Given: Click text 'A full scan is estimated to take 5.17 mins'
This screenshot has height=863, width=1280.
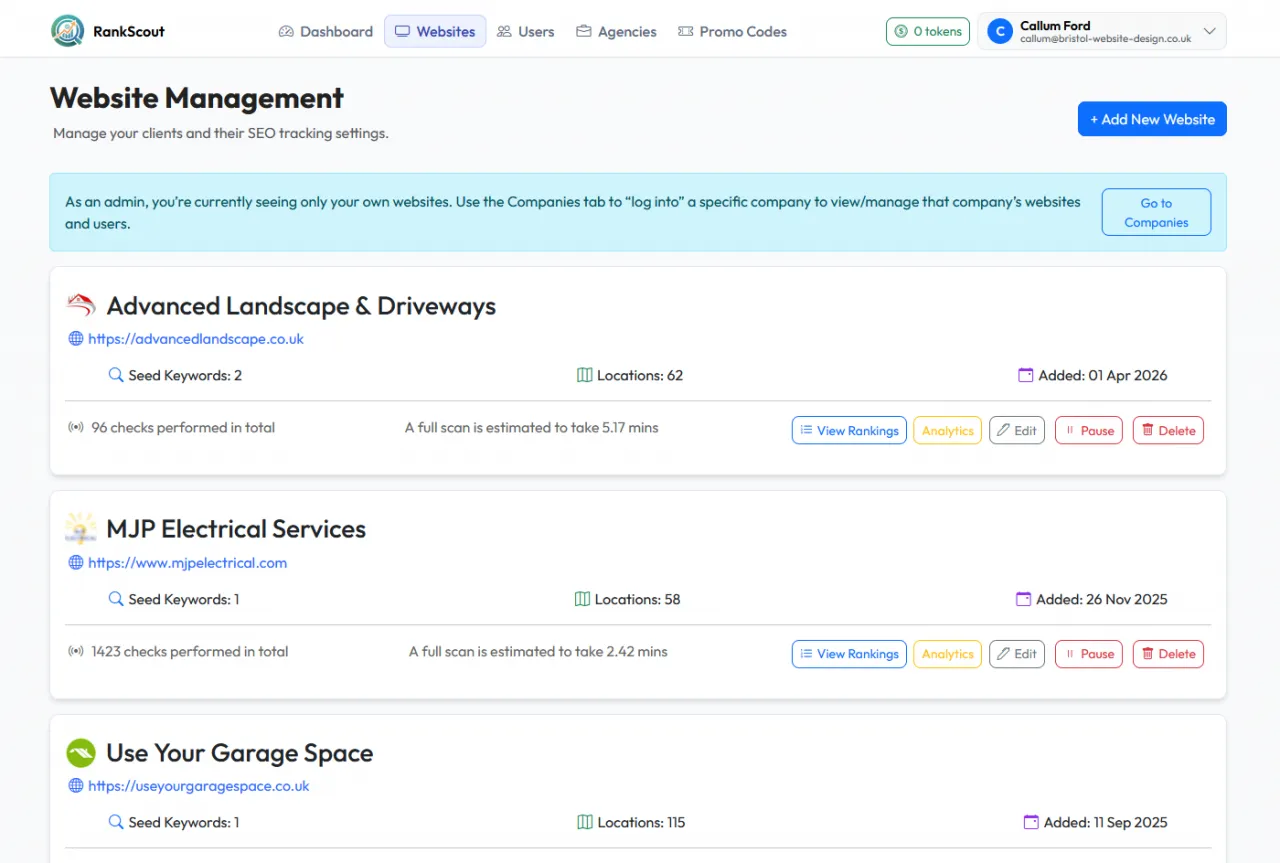Looking at the screenshot, I should [532, 427].
